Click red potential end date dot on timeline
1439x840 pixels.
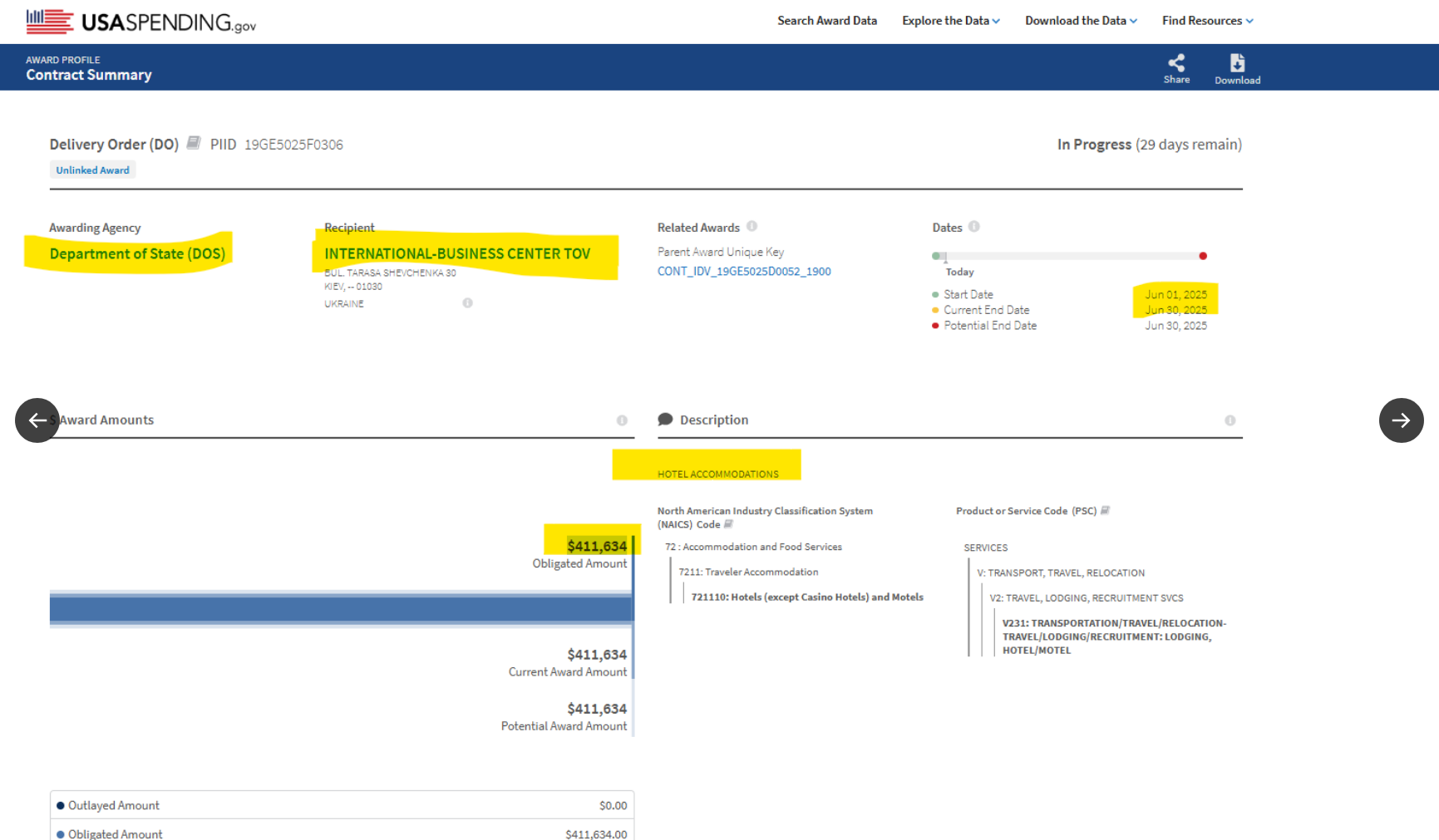click(1203, 256)
